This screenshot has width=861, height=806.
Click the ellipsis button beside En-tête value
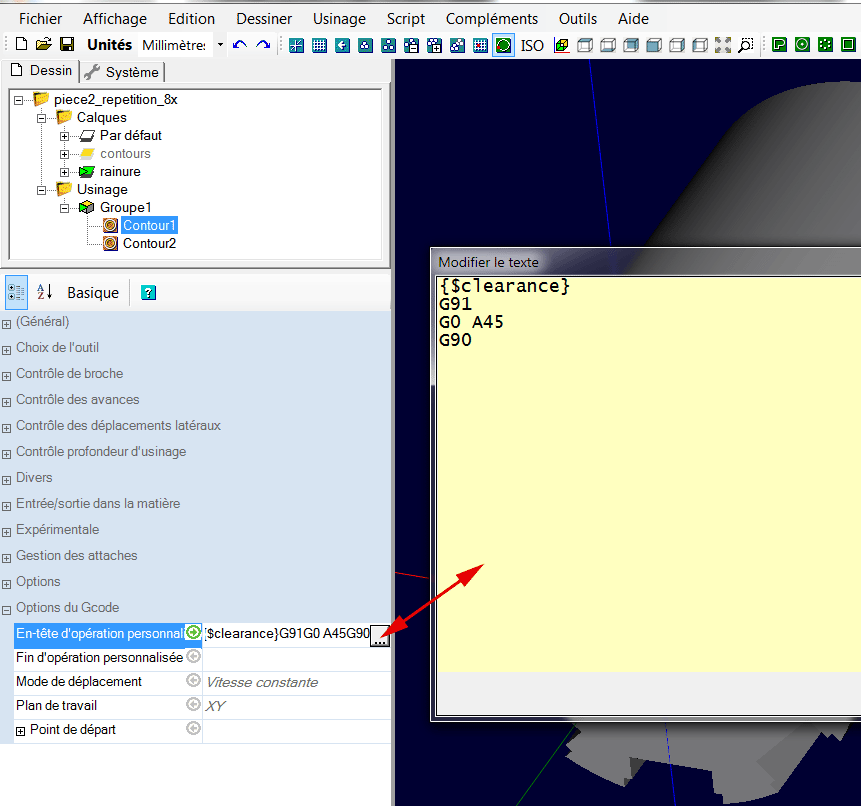[380, 636]
